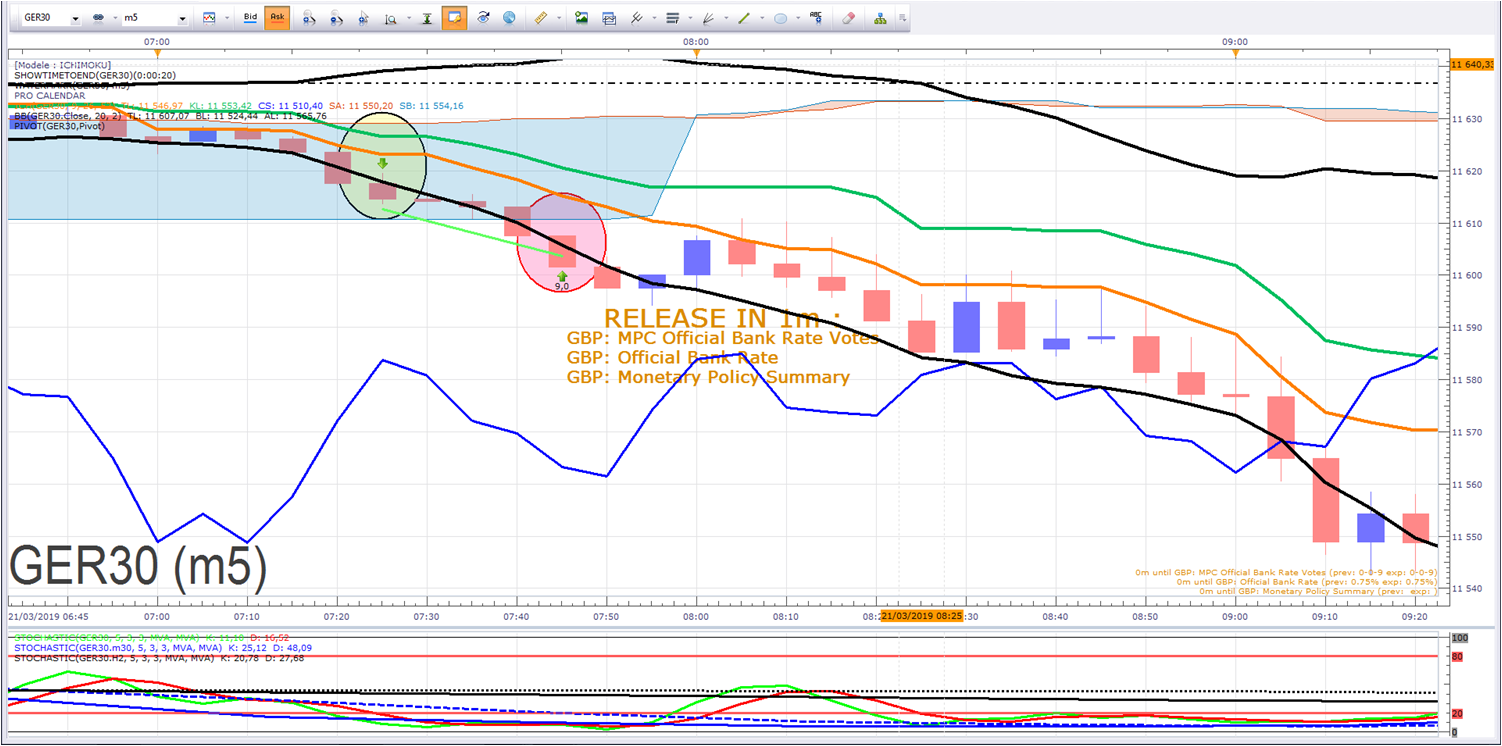1502x746 pixels.
Task: Expand the fan lines dropdown arrow
Action: [x=724, y=18]
